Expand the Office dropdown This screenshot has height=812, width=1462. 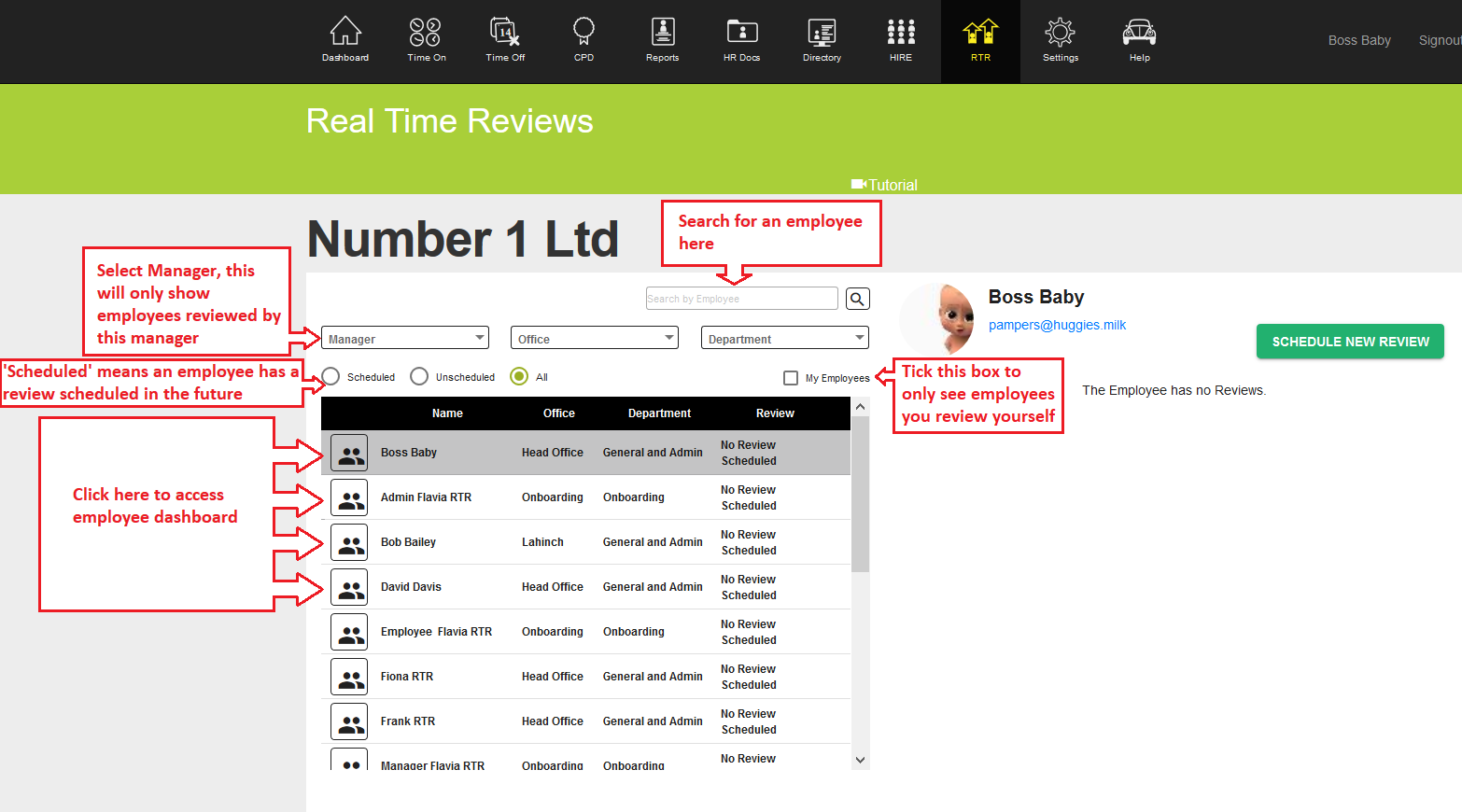coord(595,338)
